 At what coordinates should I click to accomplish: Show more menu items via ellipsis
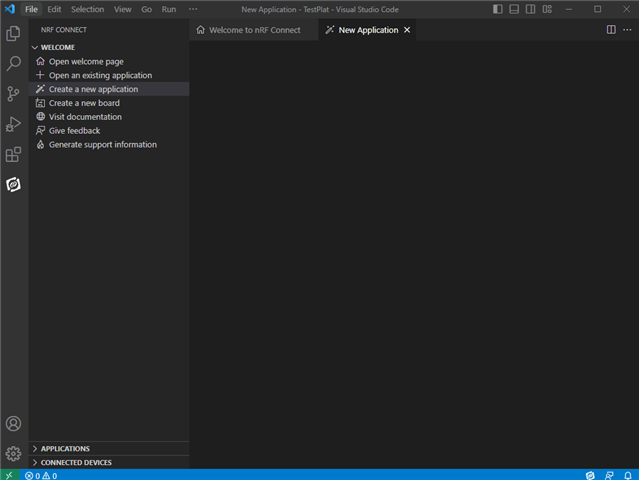(193, 9)
